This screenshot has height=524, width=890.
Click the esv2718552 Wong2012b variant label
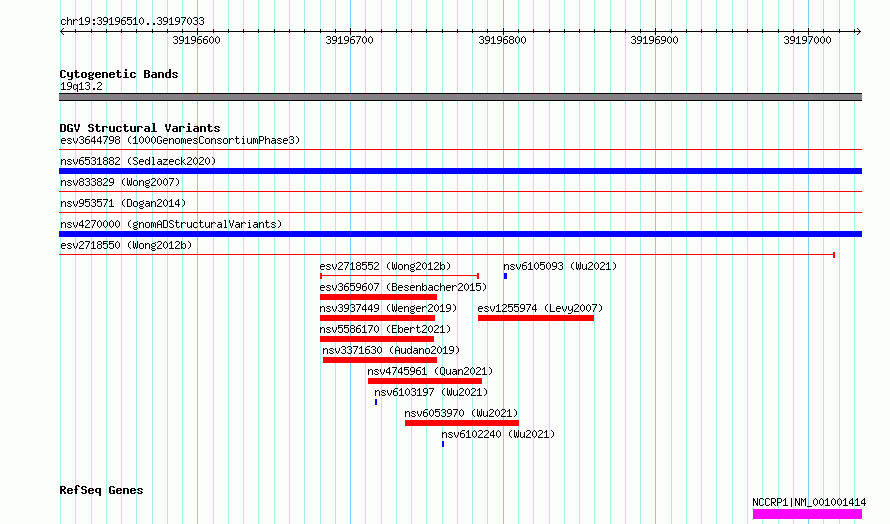coord(385,266)
